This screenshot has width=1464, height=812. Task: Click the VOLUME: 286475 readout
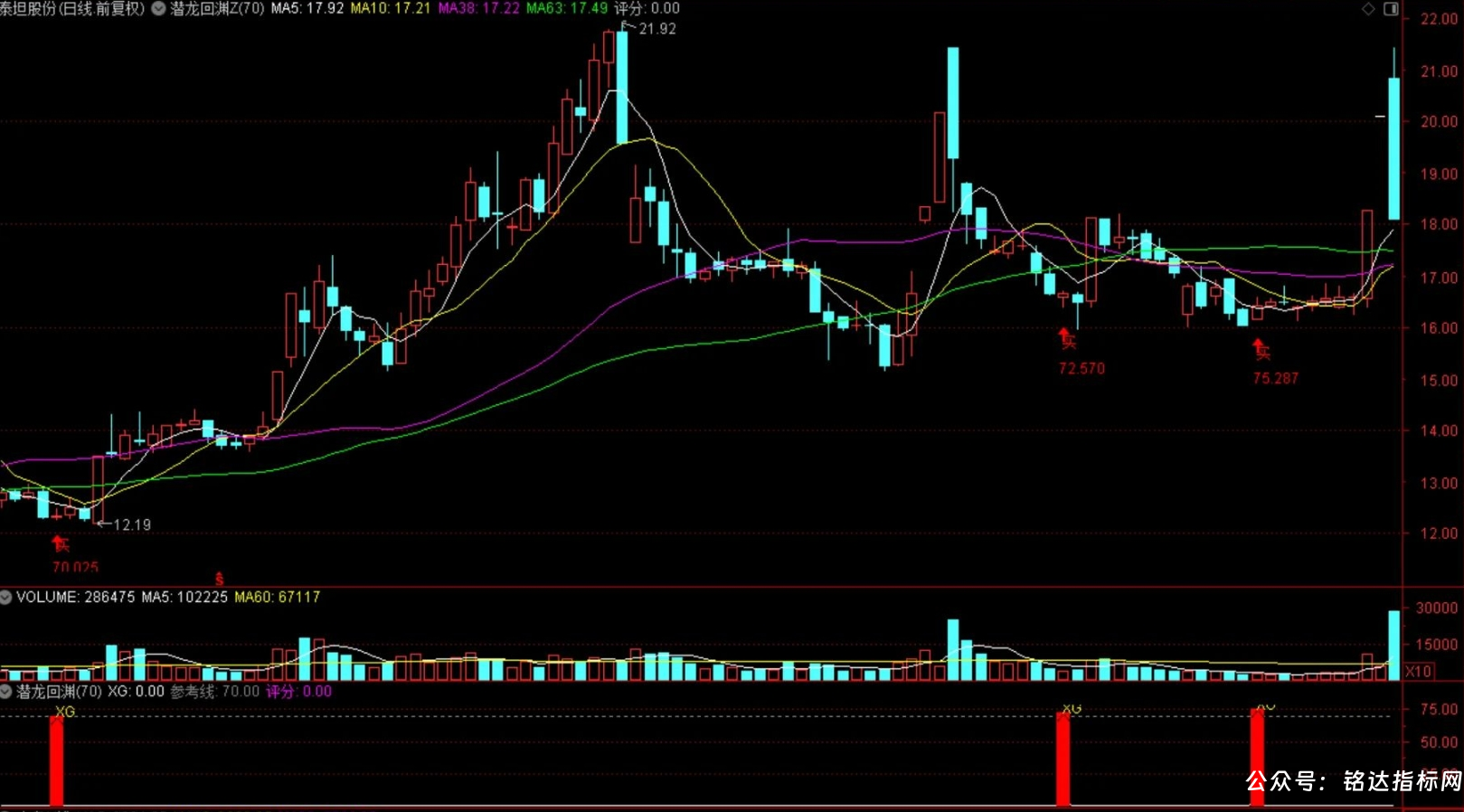pyautogui.click(x=76, y=597)
